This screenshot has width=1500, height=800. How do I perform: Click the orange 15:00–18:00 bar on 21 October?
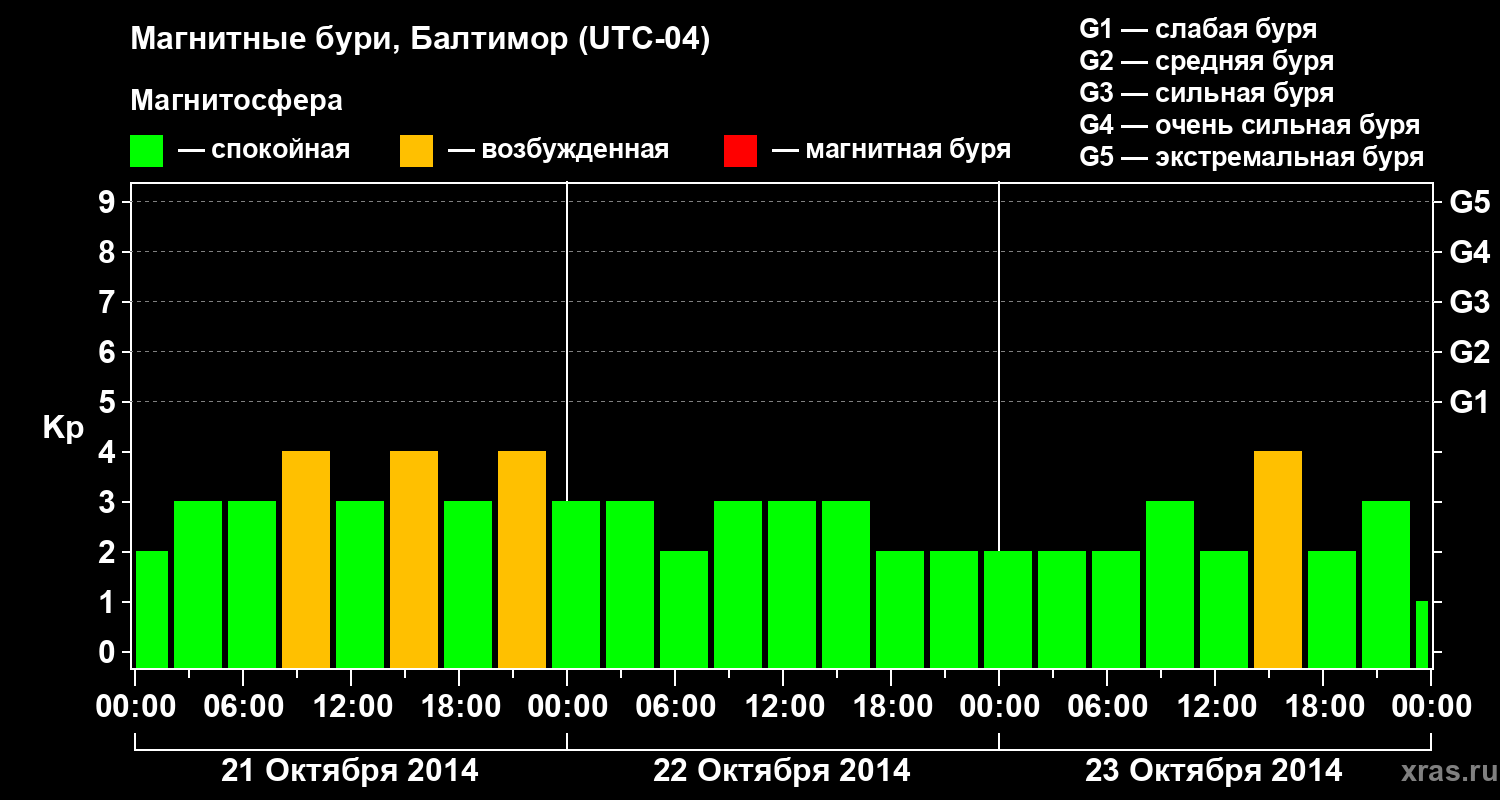click(x=414, y=560)
